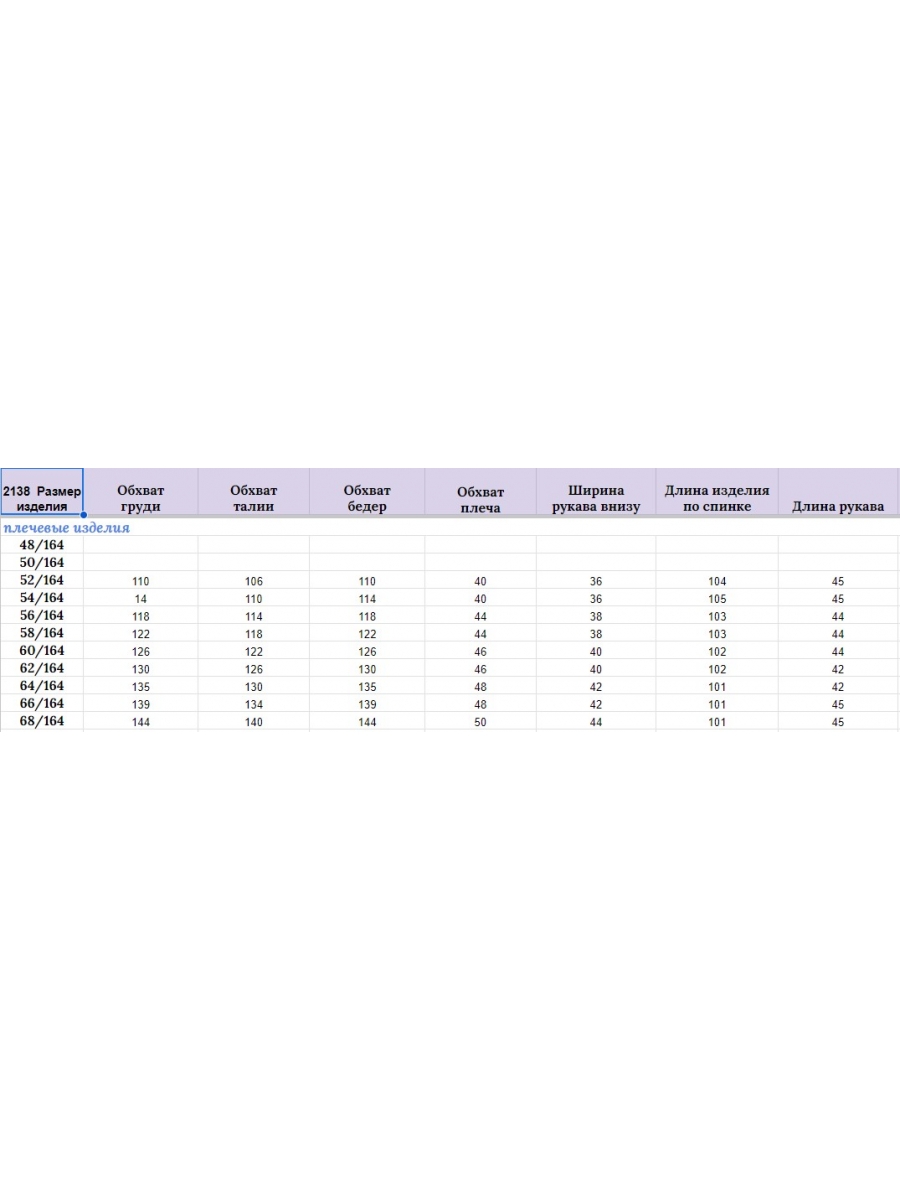This screenshot has height=1200, width=900.
Task: Select the 'Обхват бедер' header cell
Action: point(367,498)
